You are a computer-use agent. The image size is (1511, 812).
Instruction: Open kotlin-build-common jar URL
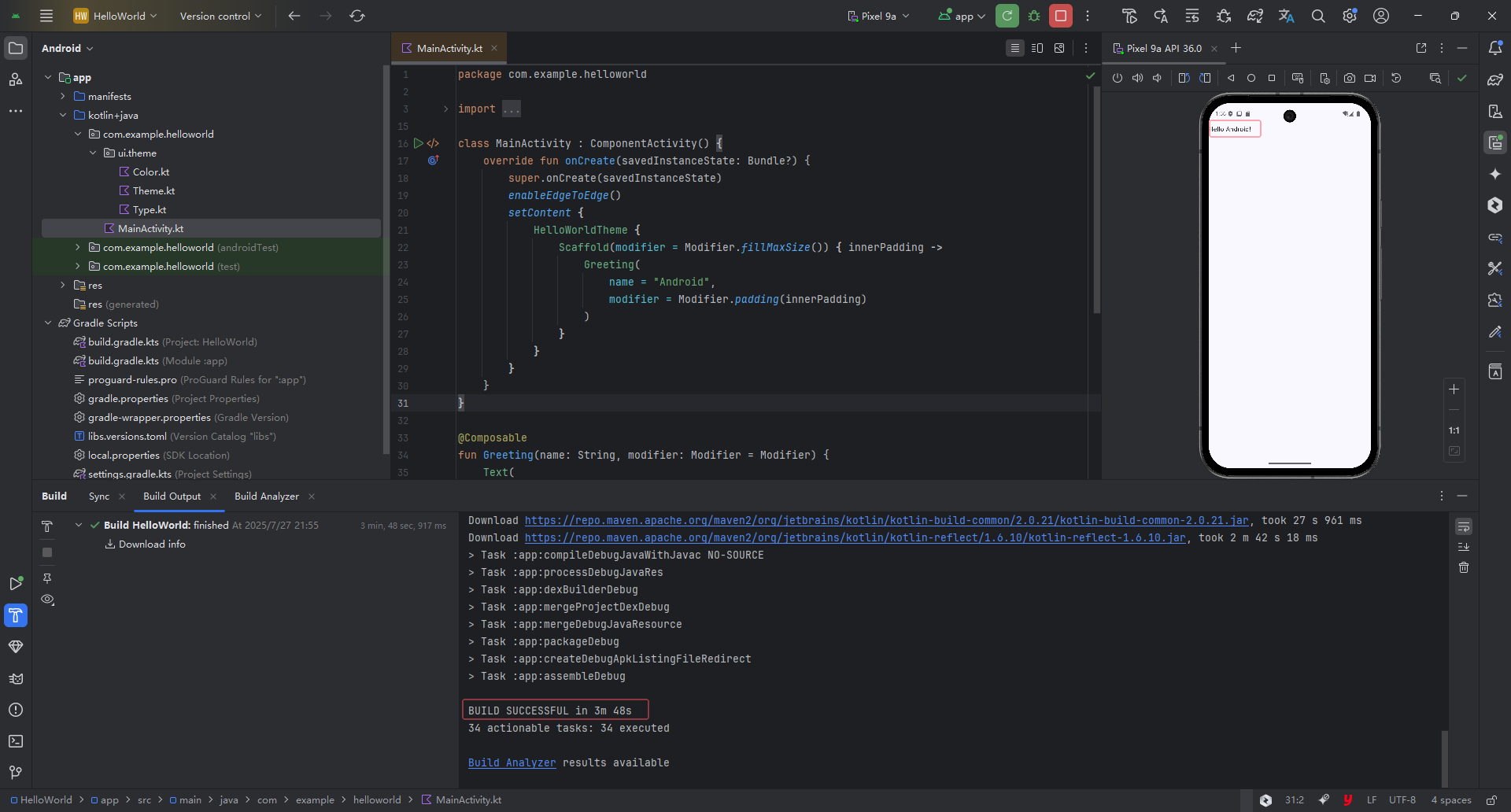coord(886,520)
